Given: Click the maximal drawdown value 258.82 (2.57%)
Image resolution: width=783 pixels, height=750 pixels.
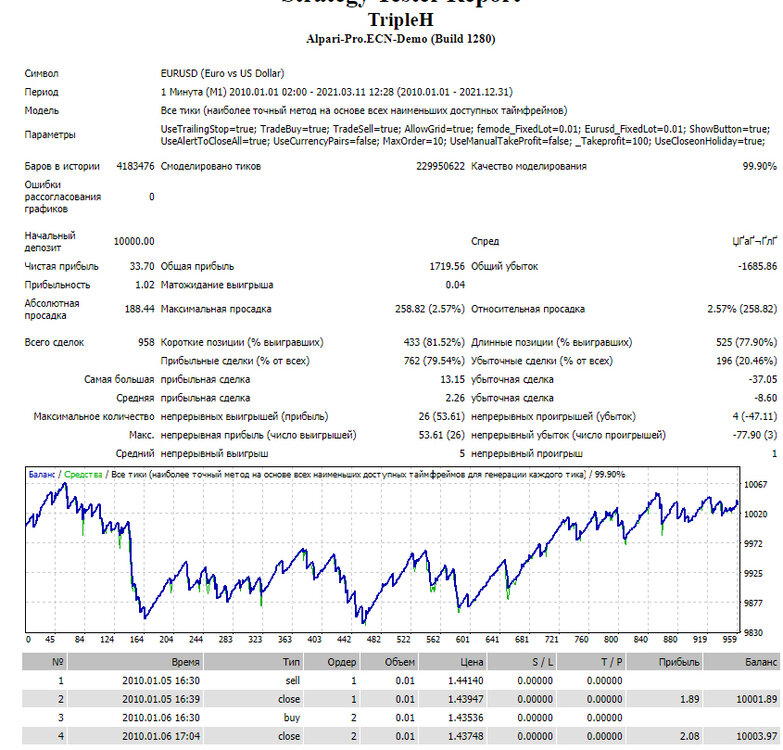Looking at the screenshot, I should click(x=430, y=309).
